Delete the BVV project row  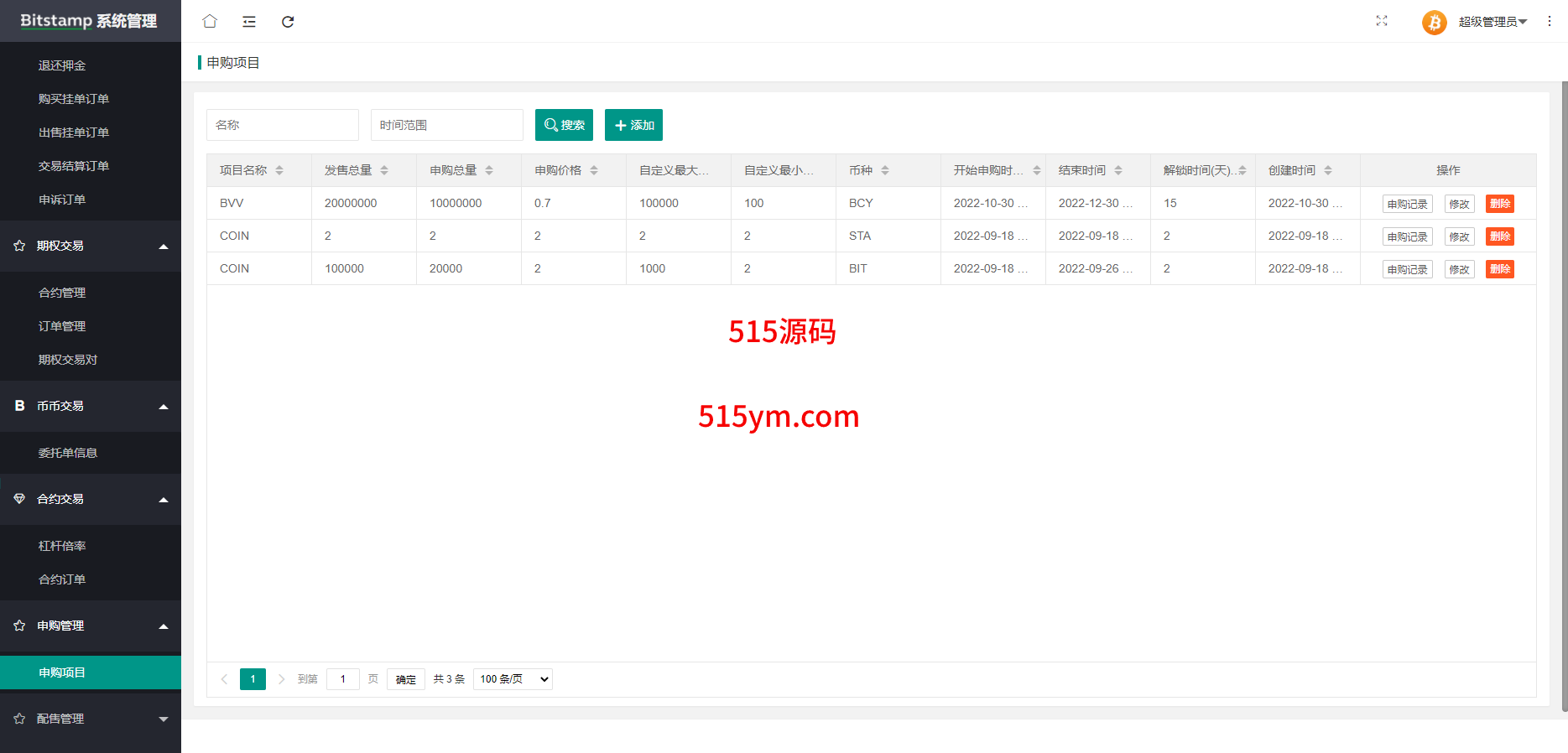[1499, 204]
